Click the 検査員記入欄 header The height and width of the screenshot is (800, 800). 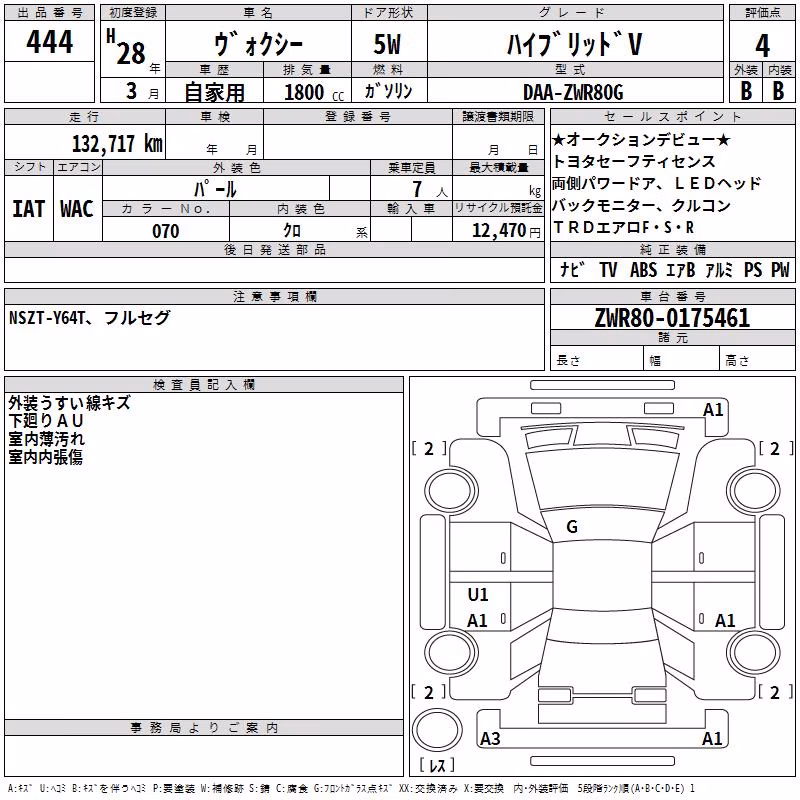204,385
